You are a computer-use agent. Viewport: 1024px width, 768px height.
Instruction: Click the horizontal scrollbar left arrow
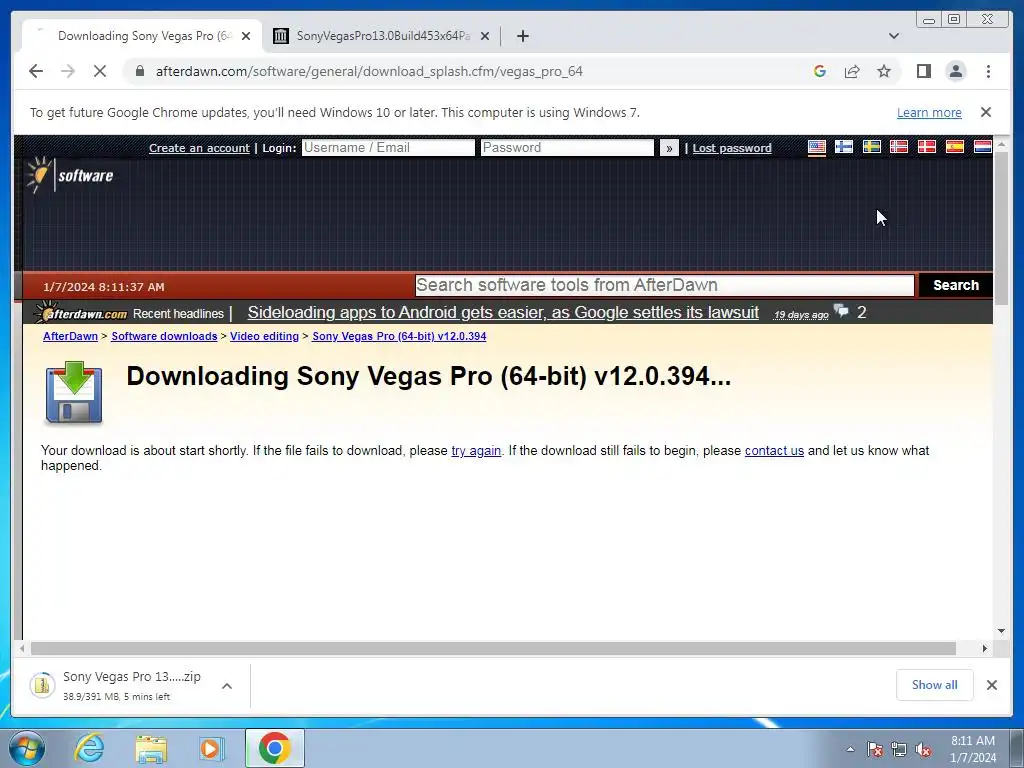(22, 648)
